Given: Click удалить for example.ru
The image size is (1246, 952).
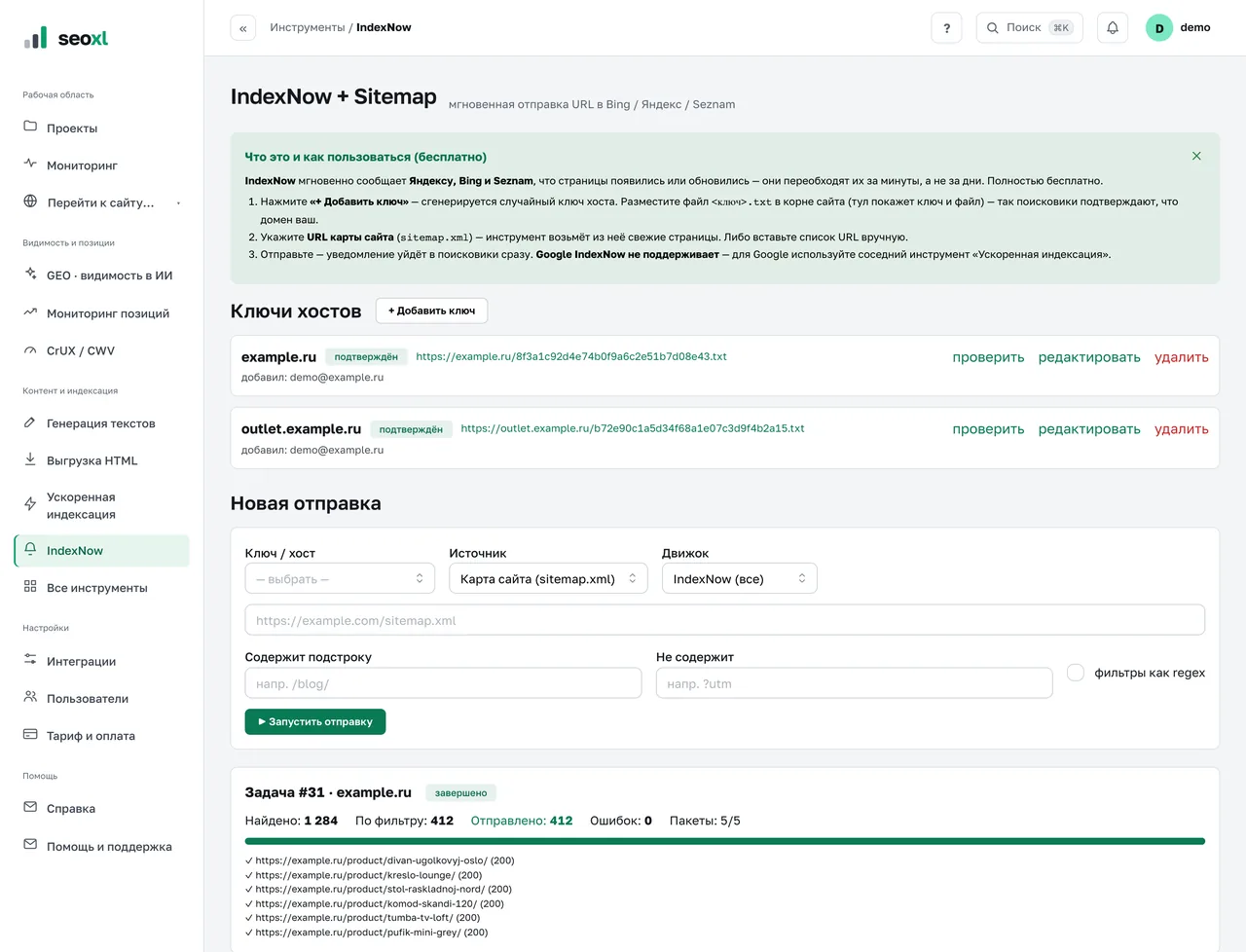Looking at the screenshot, I should (1182, 357).
